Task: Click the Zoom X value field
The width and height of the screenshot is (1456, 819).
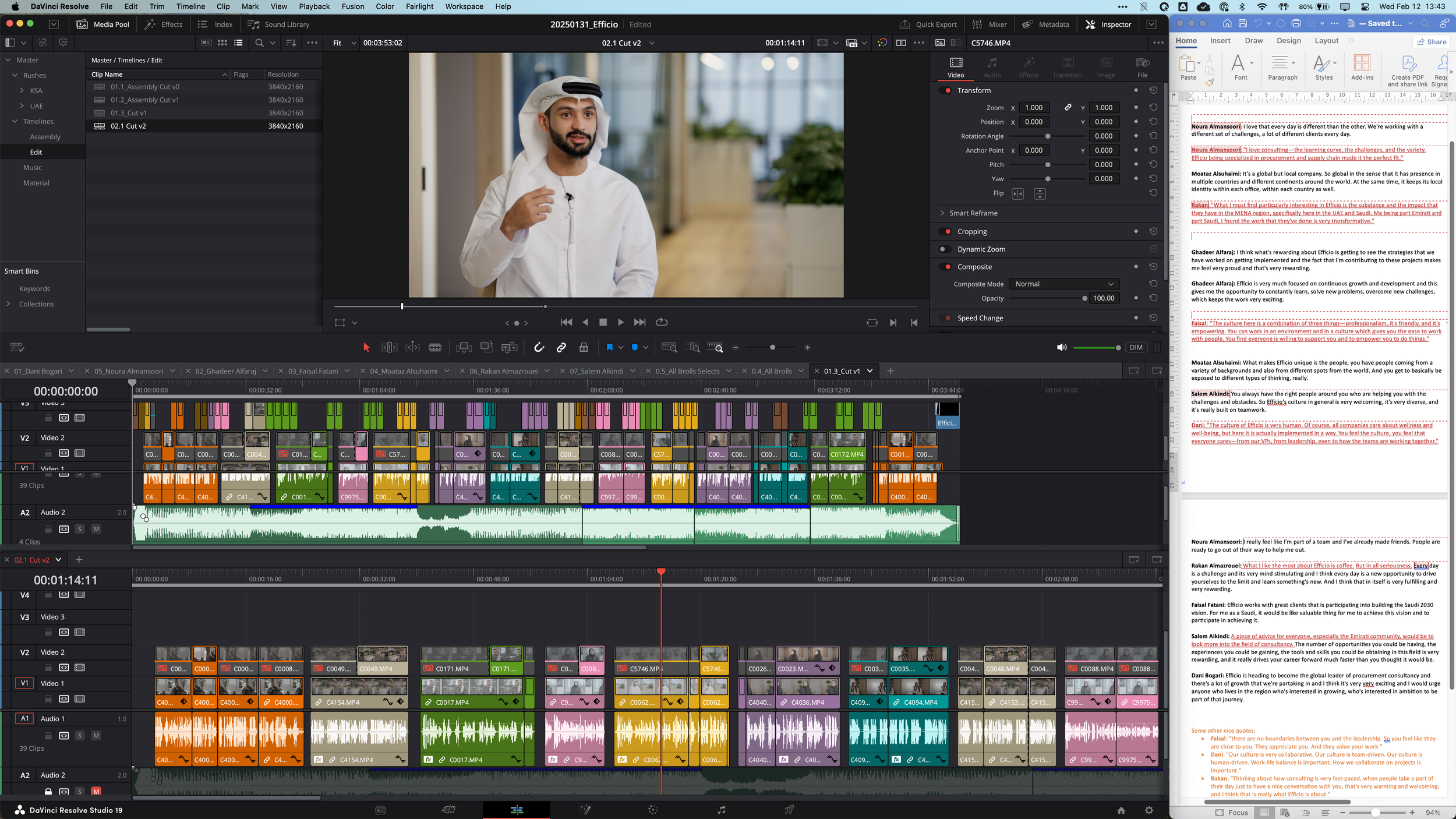Action: 1034,108
